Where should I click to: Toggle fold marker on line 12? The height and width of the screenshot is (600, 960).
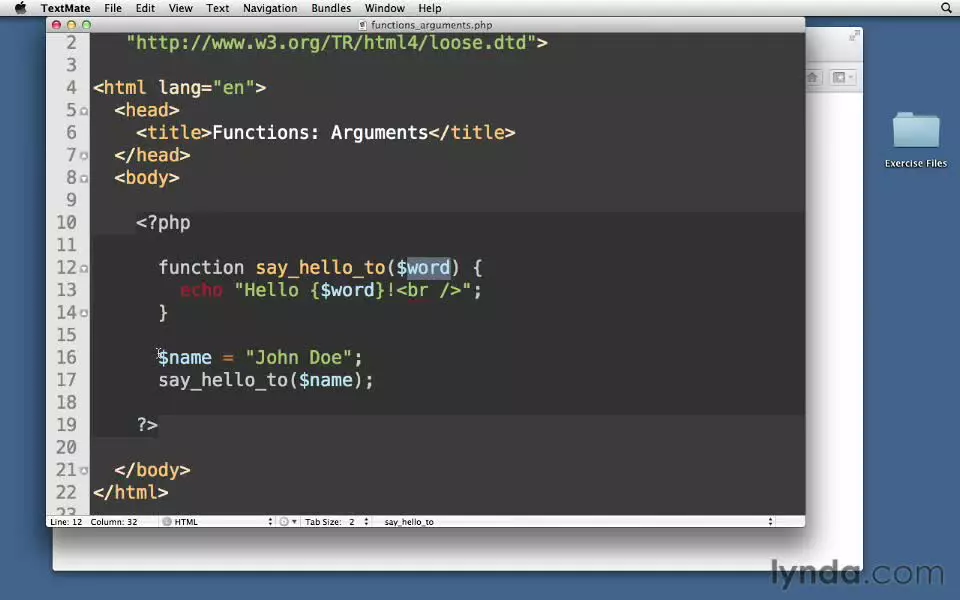(84, 268)
